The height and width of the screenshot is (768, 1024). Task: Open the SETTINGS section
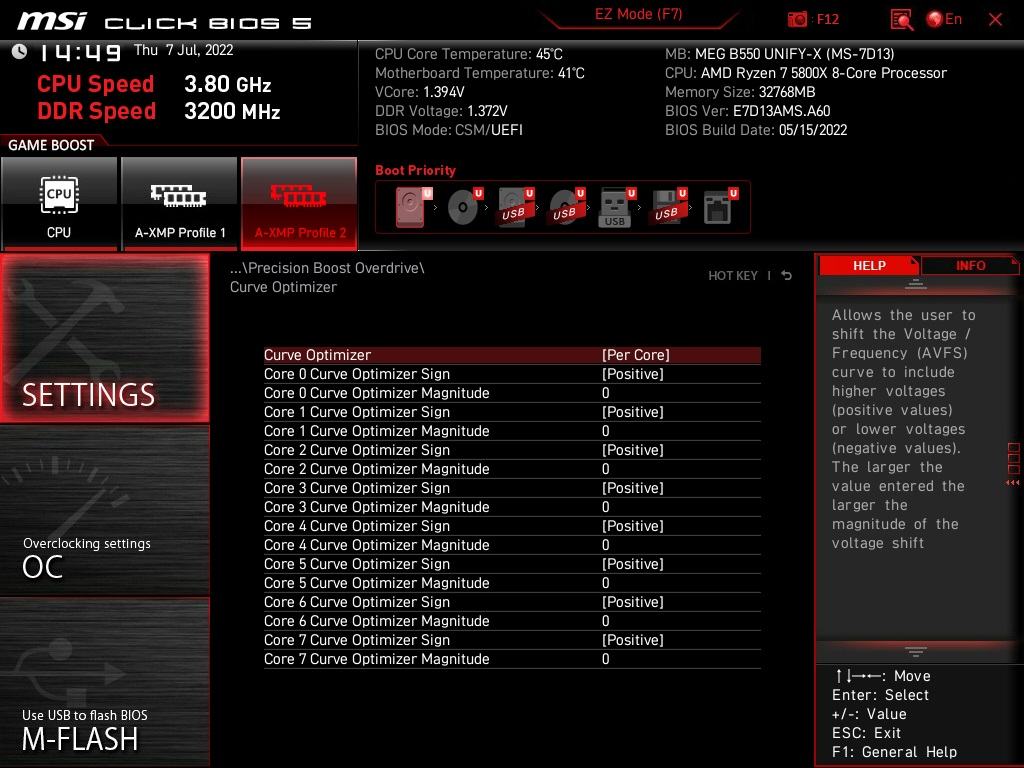(x=104, y=338)
